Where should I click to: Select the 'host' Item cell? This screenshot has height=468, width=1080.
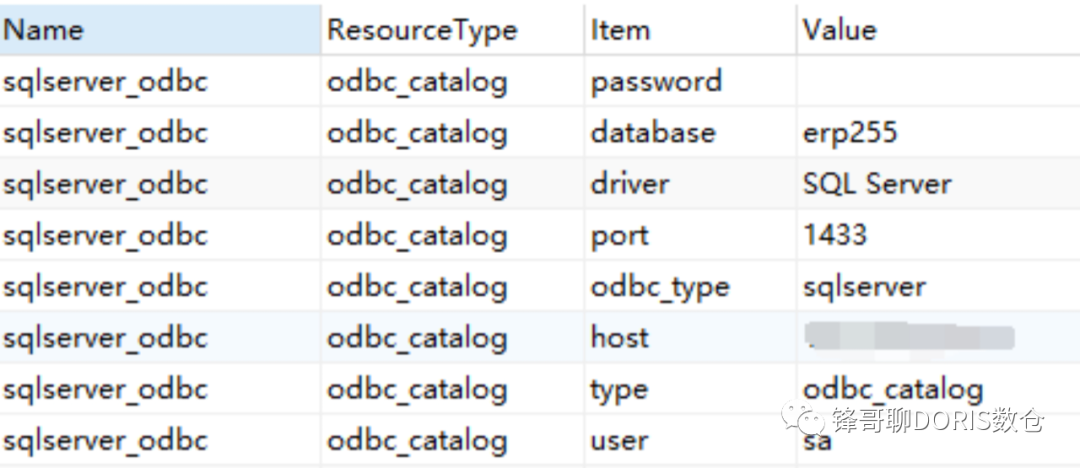click(x=620, y=338)
